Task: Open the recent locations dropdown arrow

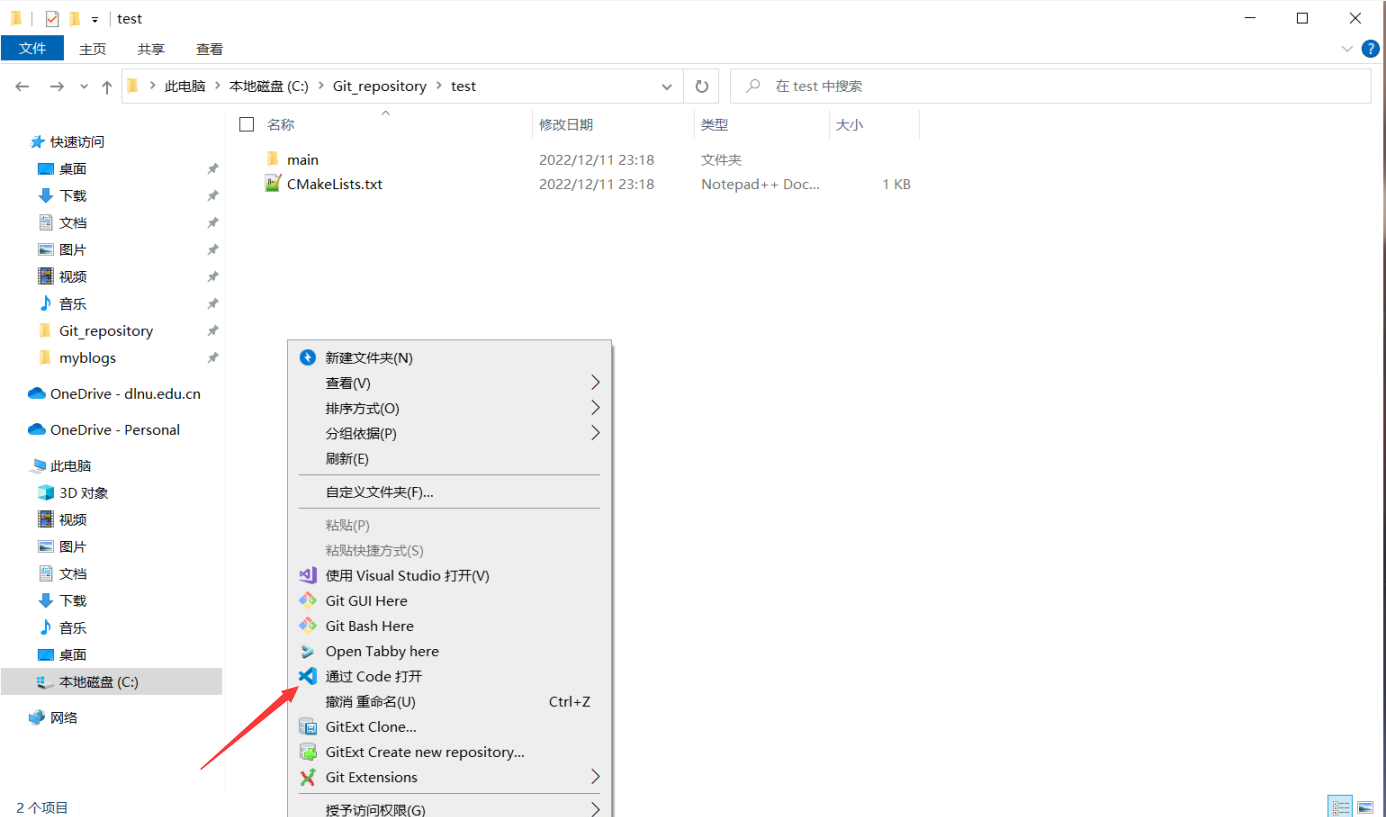Action: pyautogui.click(x=83, y=87)
